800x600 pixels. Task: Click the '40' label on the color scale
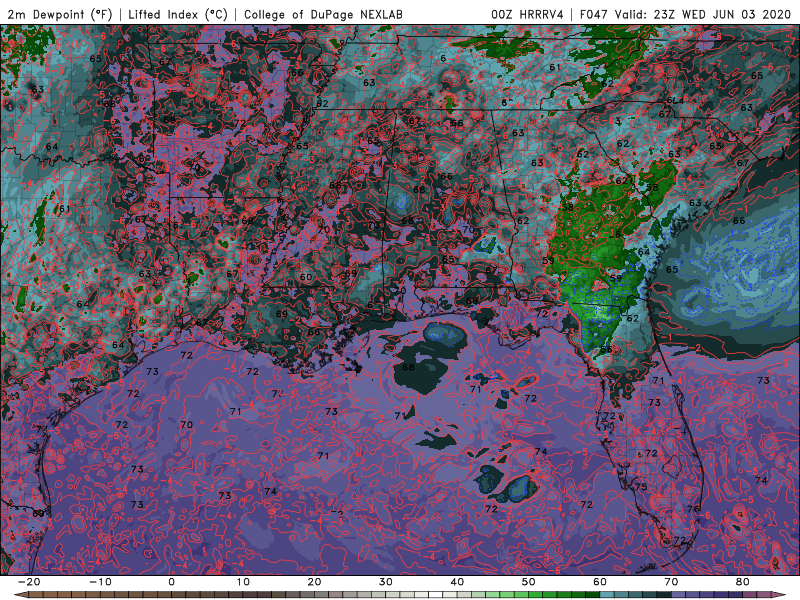457,582
